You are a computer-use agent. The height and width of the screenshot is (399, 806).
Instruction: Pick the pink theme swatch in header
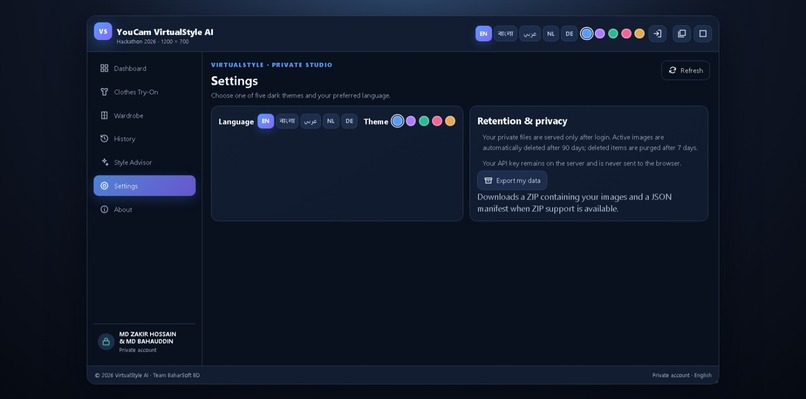[626, 34]
